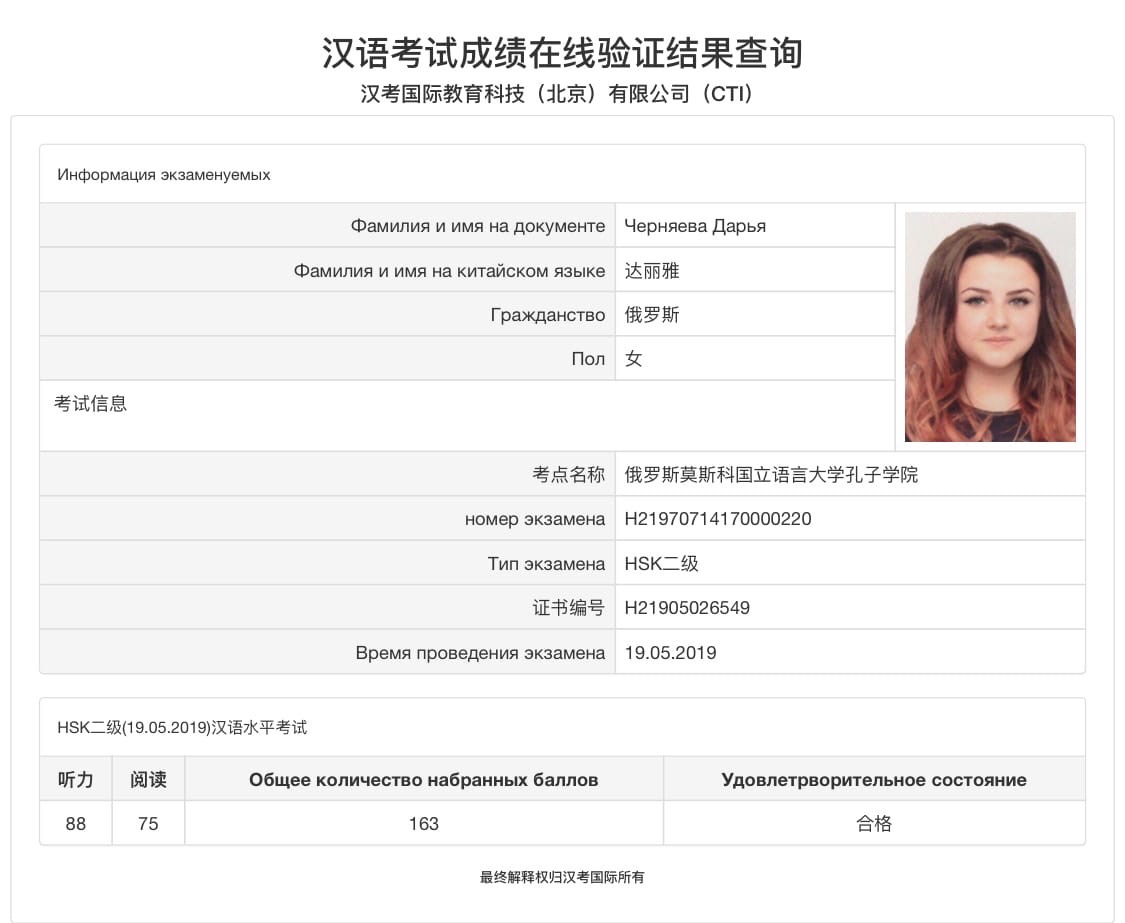Select the test center name 俄罗斯莫斯科国立语言大学孔子学院
Viewport: 1125px width, 923px height.
771,475
